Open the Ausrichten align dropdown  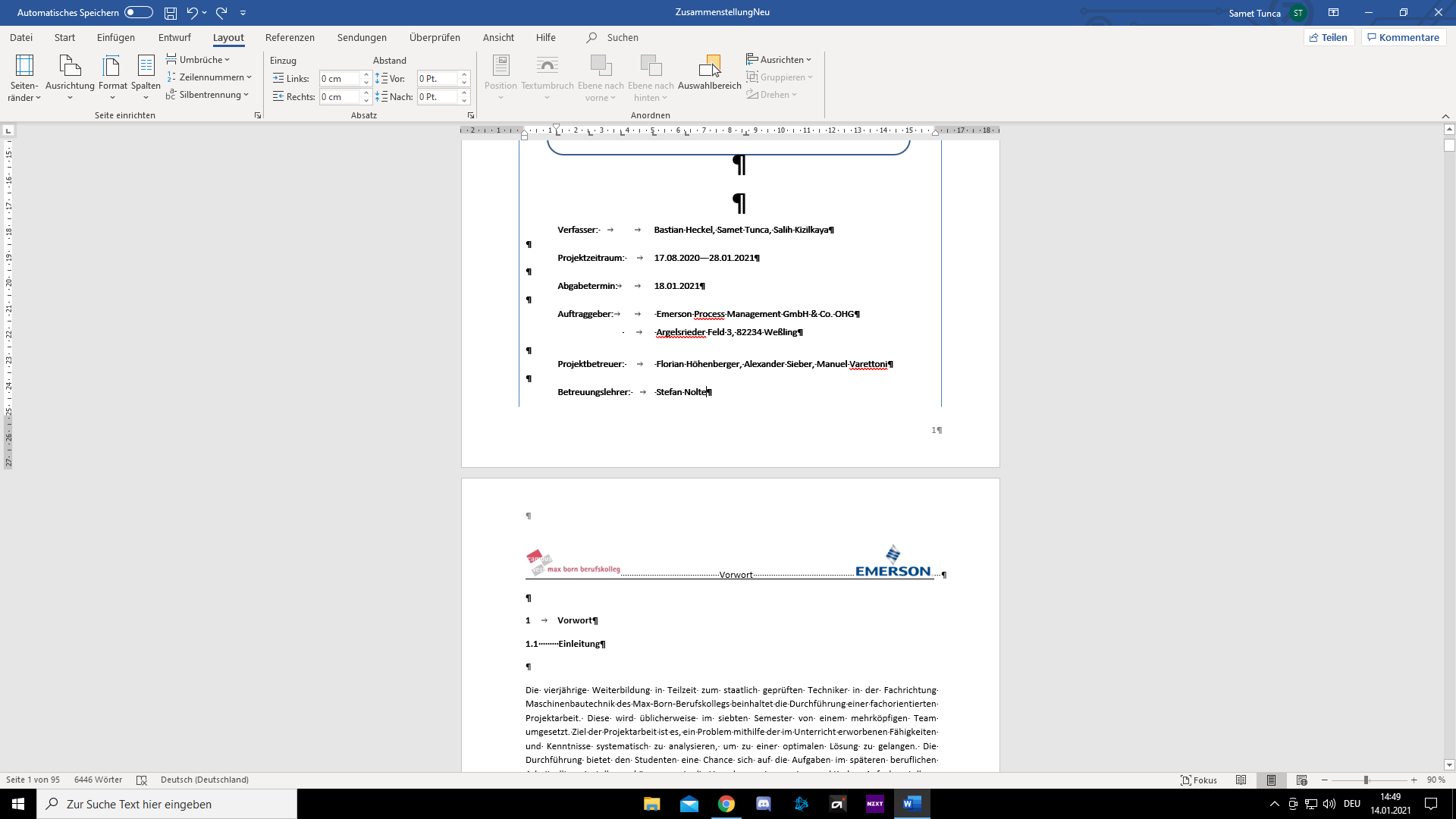(x=779, y=60)
